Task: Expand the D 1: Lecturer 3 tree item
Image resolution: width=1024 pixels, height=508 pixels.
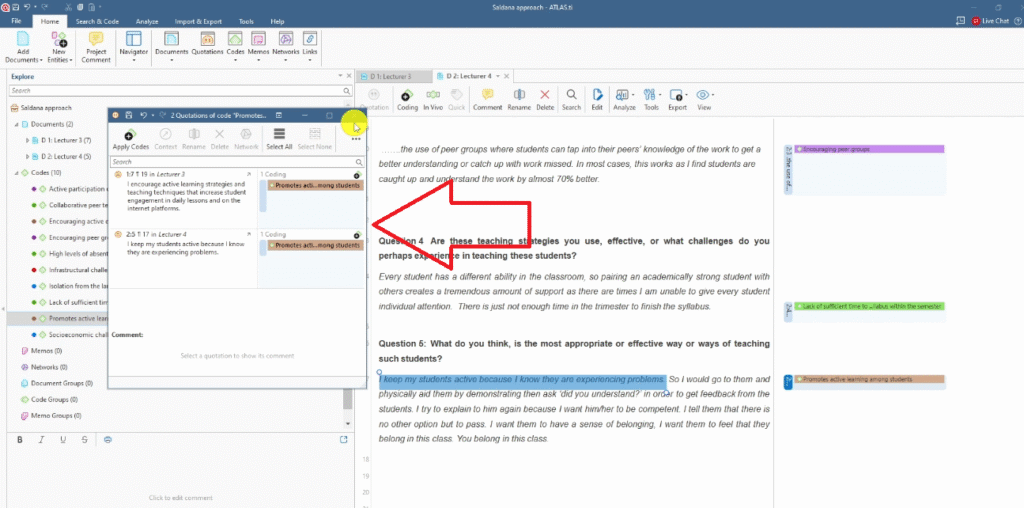Action: click(27, 140)
